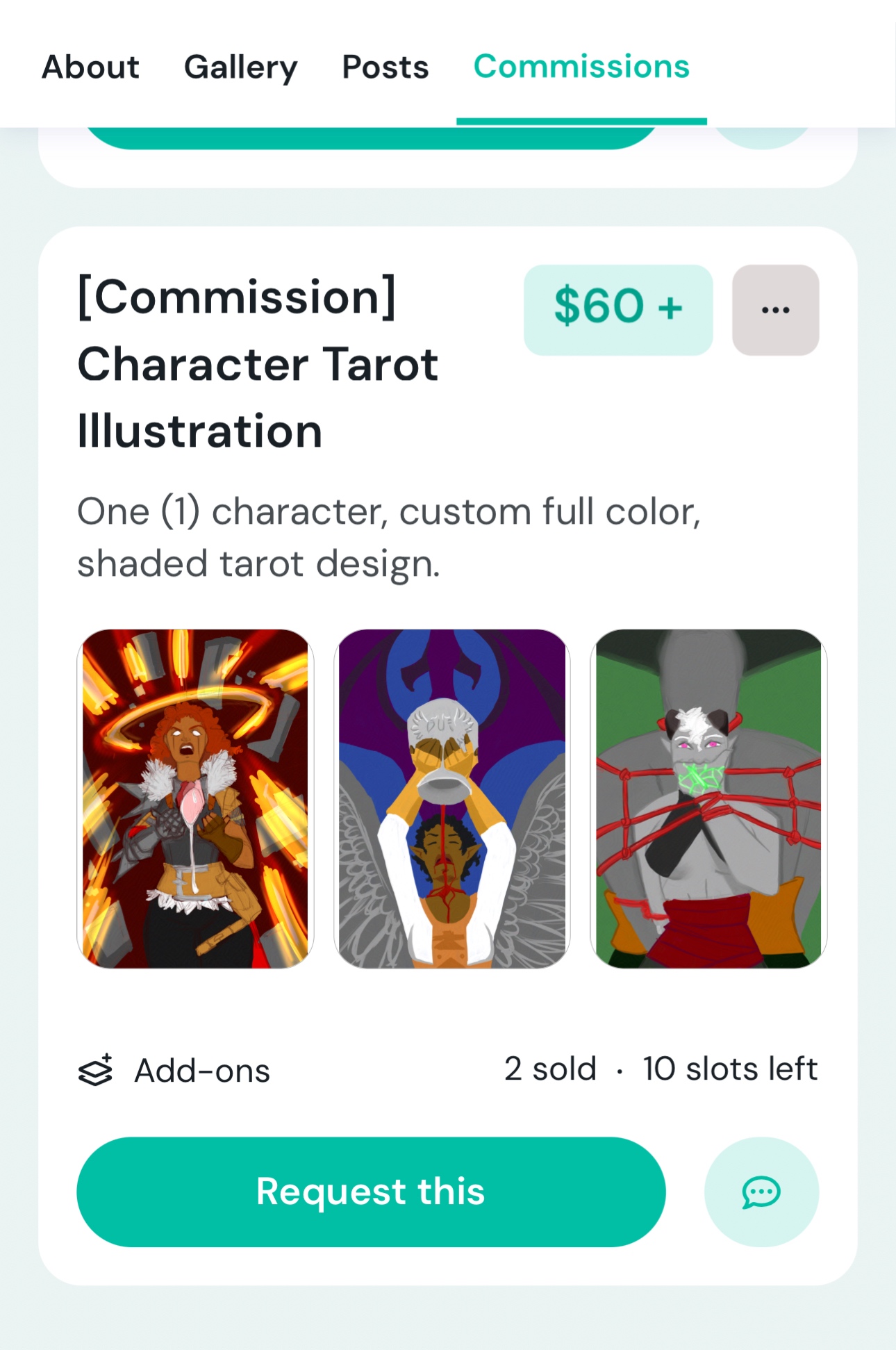This screenshot has width=896, height=1350.
Task: Click the Add-ons stacked layers icon
Action: pyautogui.click(x=95, y=1070)
